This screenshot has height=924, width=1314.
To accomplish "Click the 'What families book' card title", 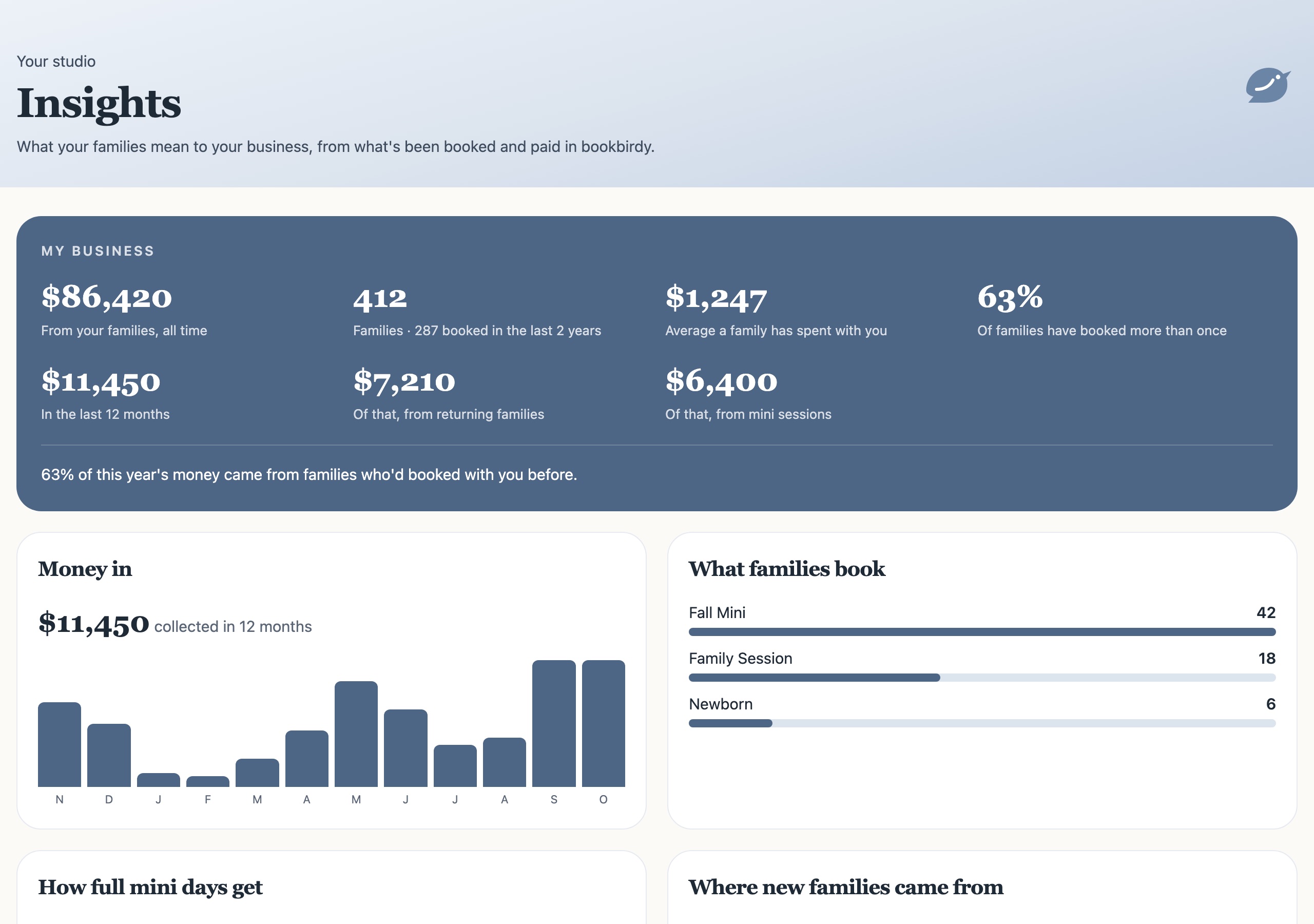I will pos(786,569).
